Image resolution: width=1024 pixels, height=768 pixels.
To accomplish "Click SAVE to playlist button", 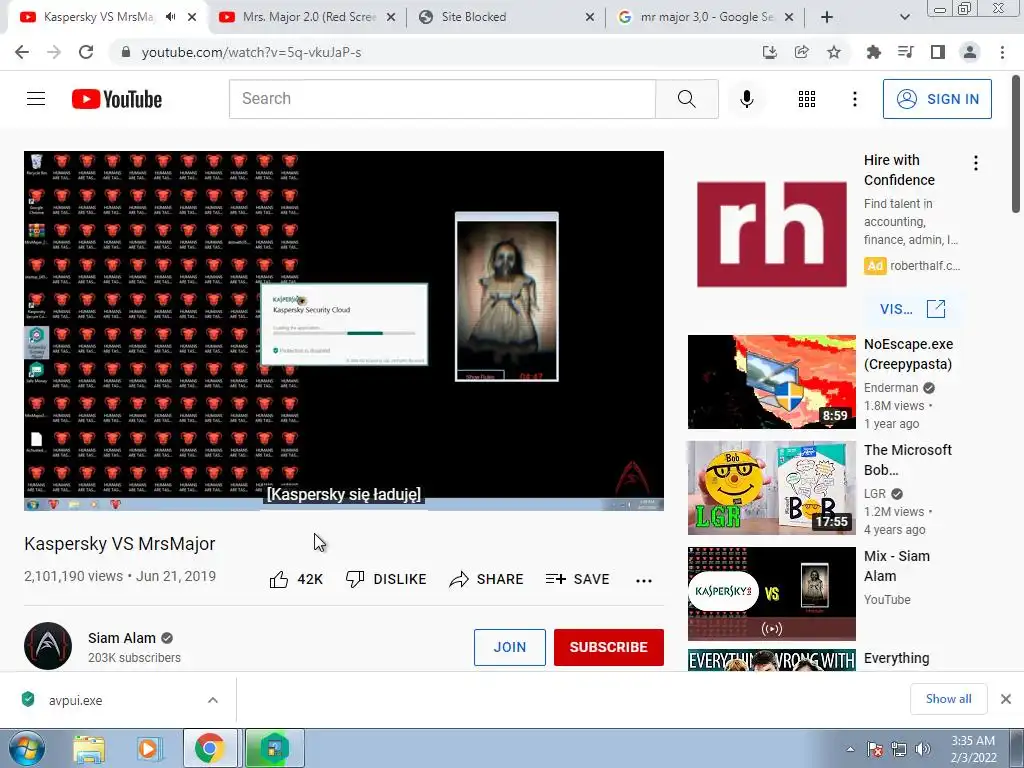I will (x=578, y=579).
